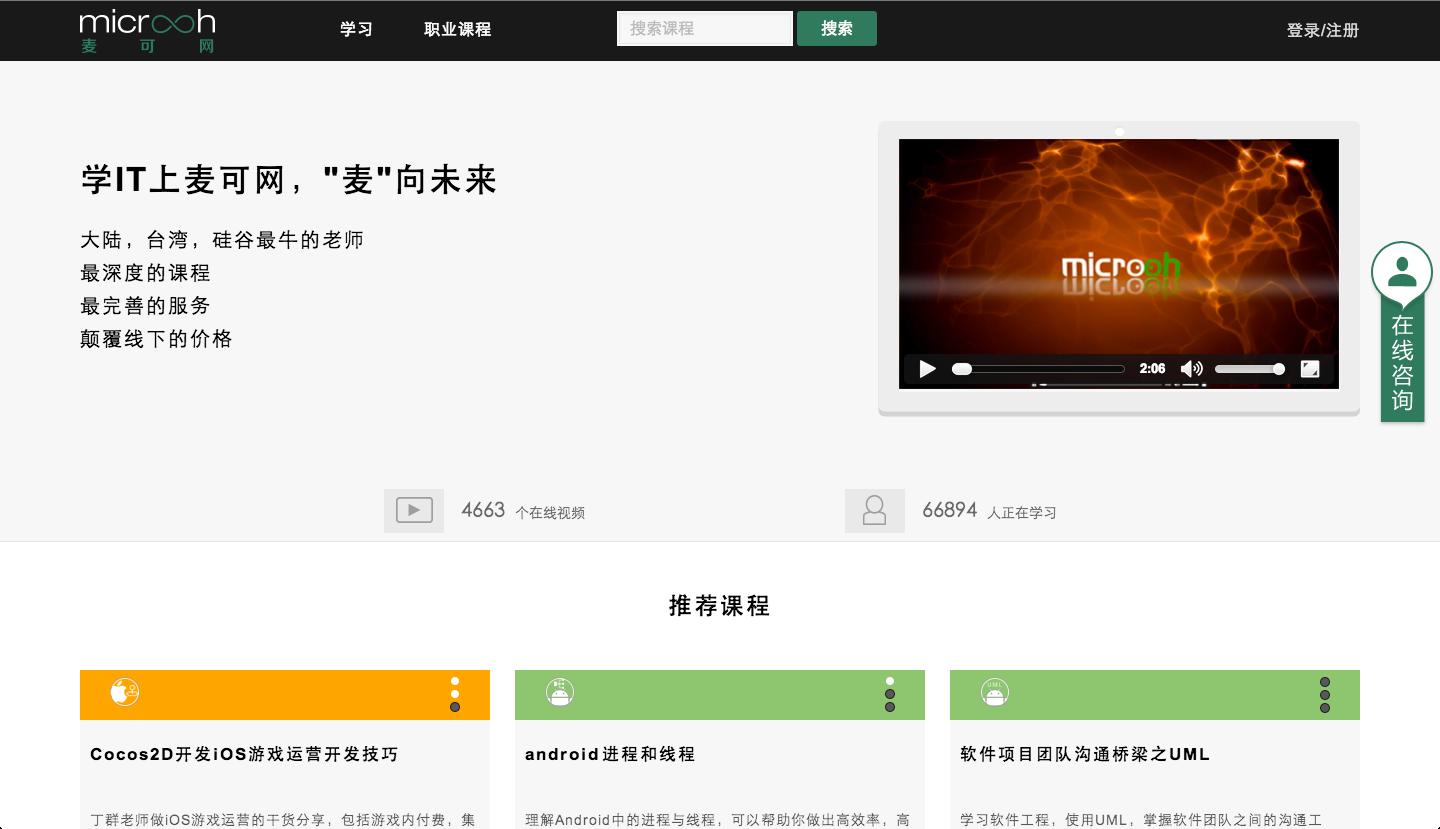Click the 搜索课程 input field
This screenshot has height=829, width=1440.
[x=705, y=28]
